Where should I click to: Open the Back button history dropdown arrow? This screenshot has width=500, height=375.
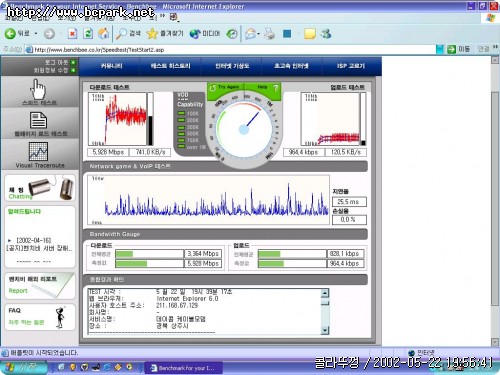(36, 34)
